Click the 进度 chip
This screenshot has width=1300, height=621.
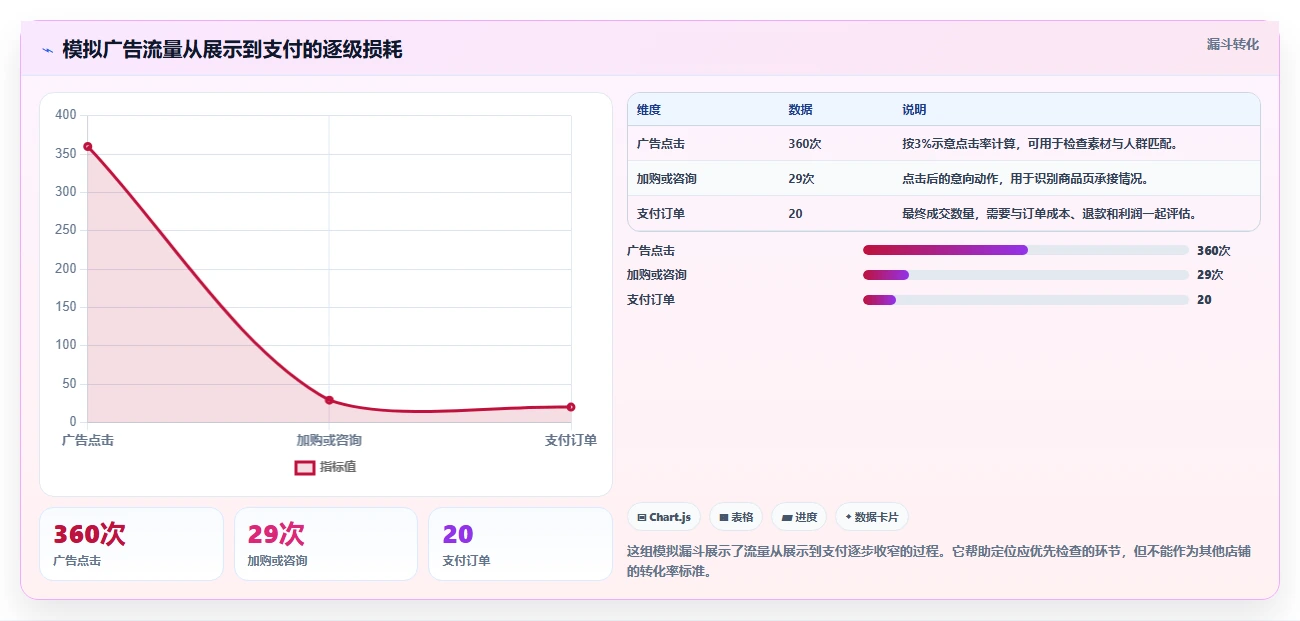point(799,517)
